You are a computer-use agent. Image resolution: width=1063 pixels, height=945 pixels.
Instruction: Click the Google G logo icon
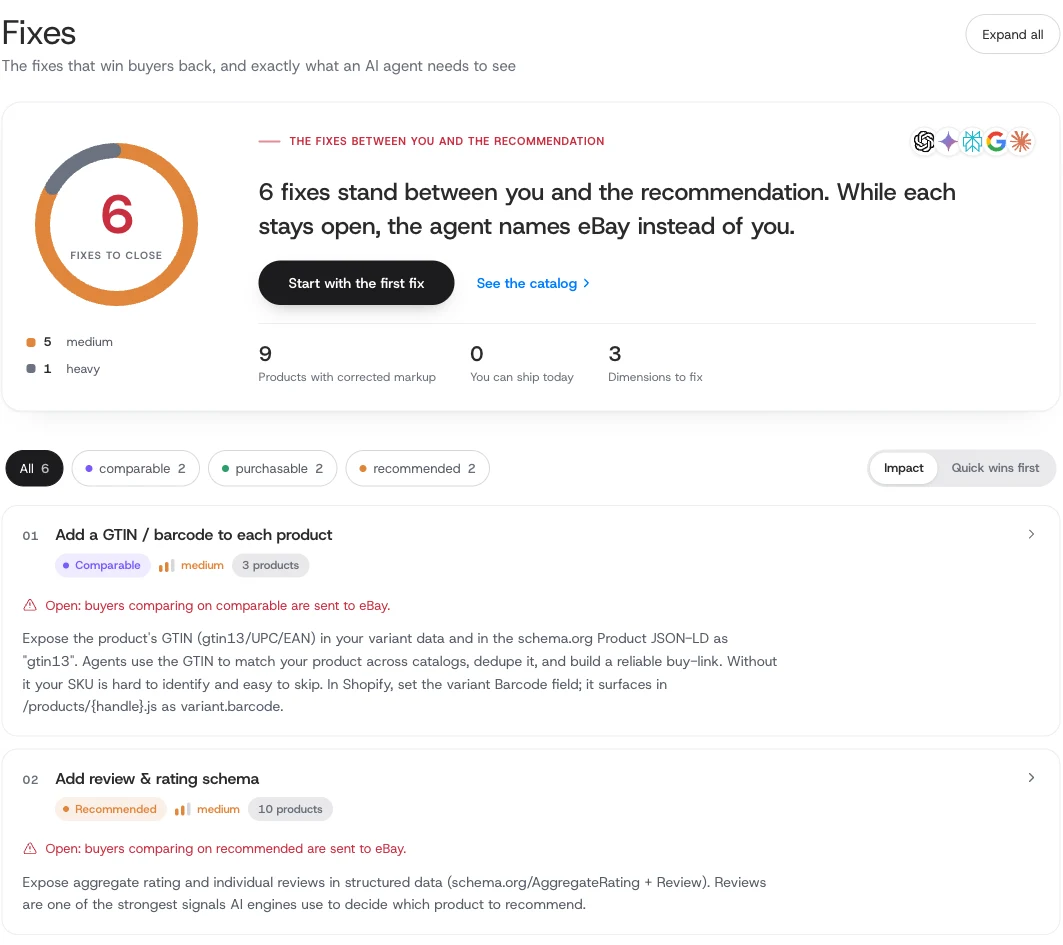click(x=996, y=142)
